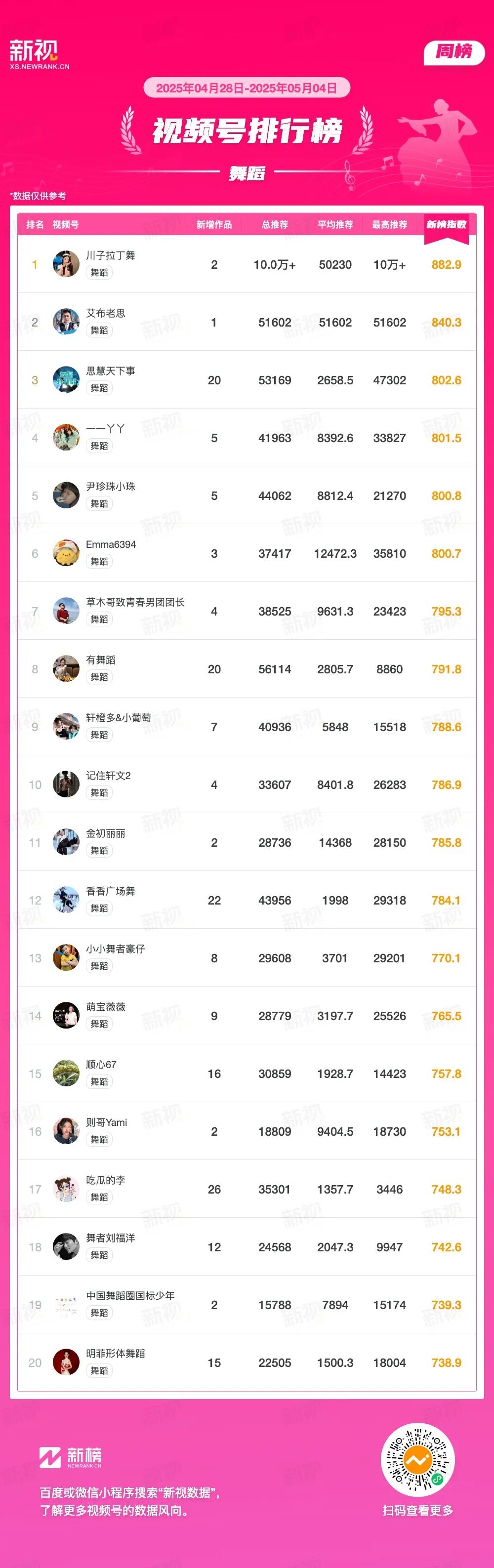Image resolution: width=494 pixels, height=1568 pixels.
Task: Click the 新视 logo at top left
Action: pos(40,54)
